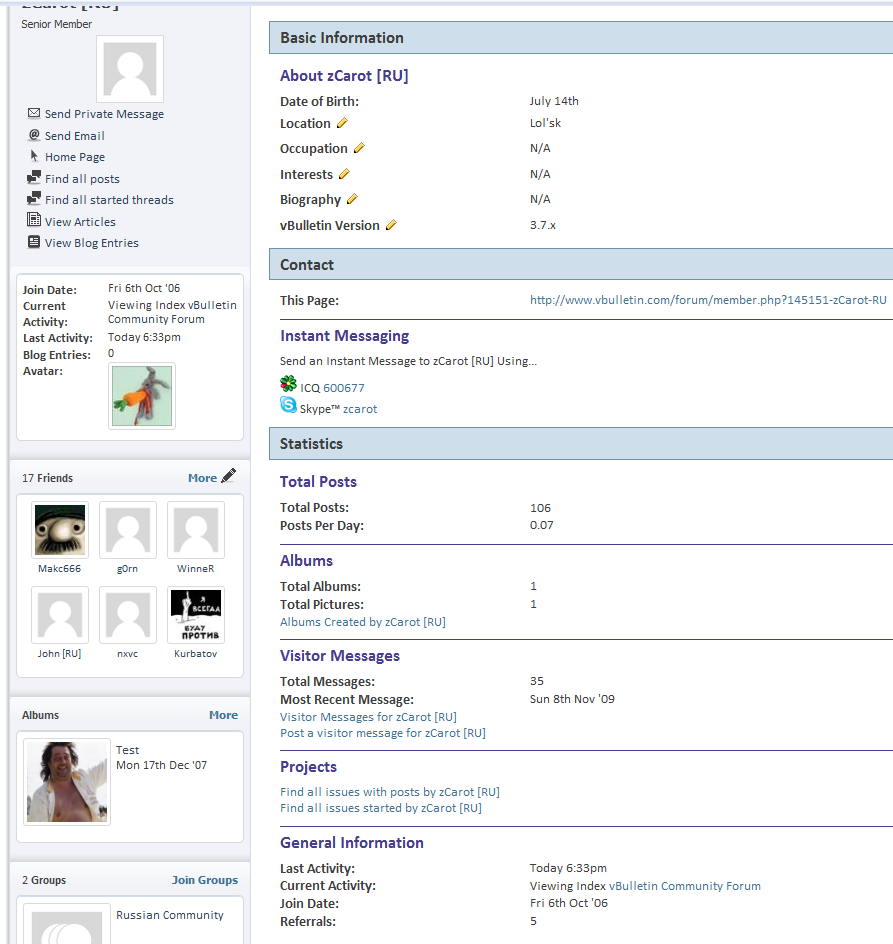Post a visitor message for zCarot [RU]
Viewport: 893px width, 944px height.
coord(382,733)
